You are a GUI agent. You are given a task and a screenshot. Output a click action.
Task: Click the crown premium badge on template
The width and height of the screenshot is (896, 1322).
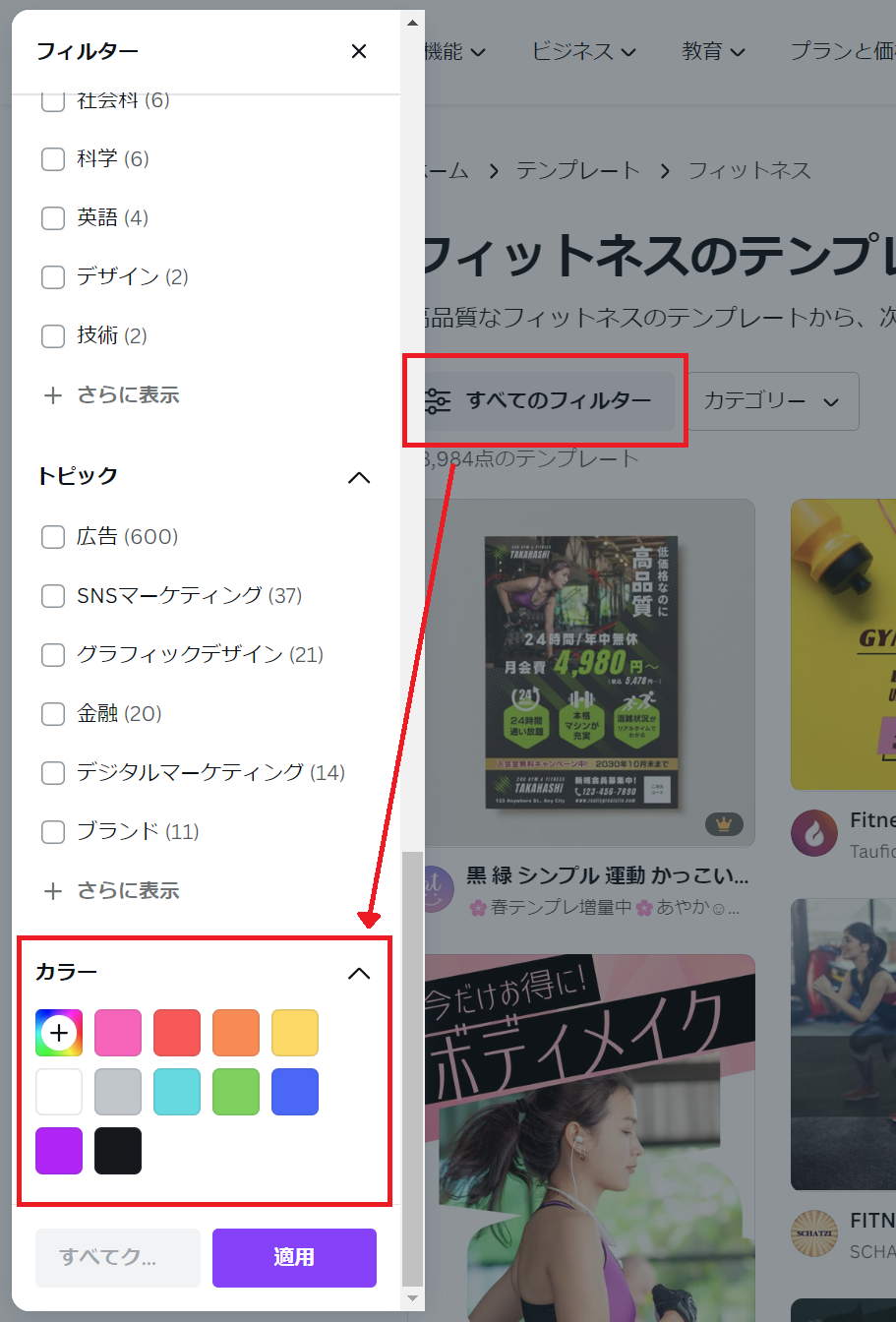pyautogui.click(x=724, y=824)
